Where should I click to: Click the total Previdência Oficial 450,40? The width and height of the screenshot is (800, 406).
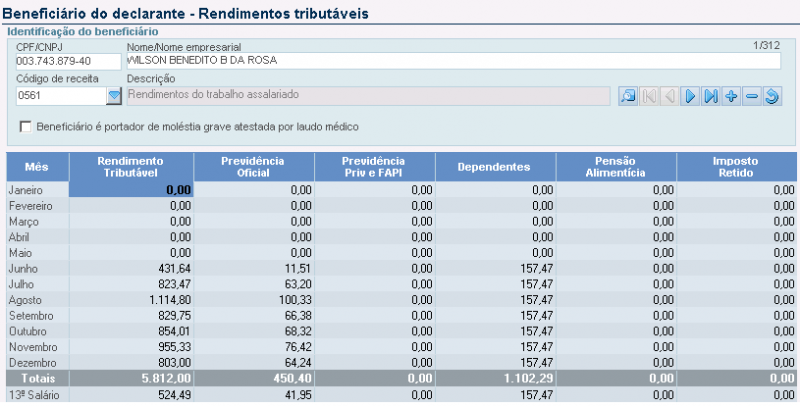point(254,379)
